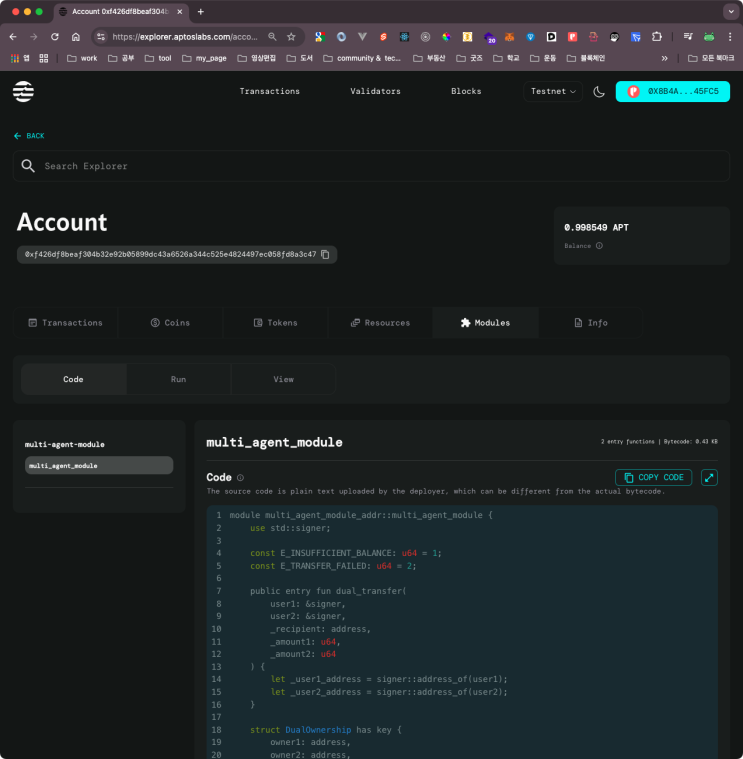The height and width of the screenshot is (759, 743).
Task: Click the BACK link
Action: (x=29, y=136)
